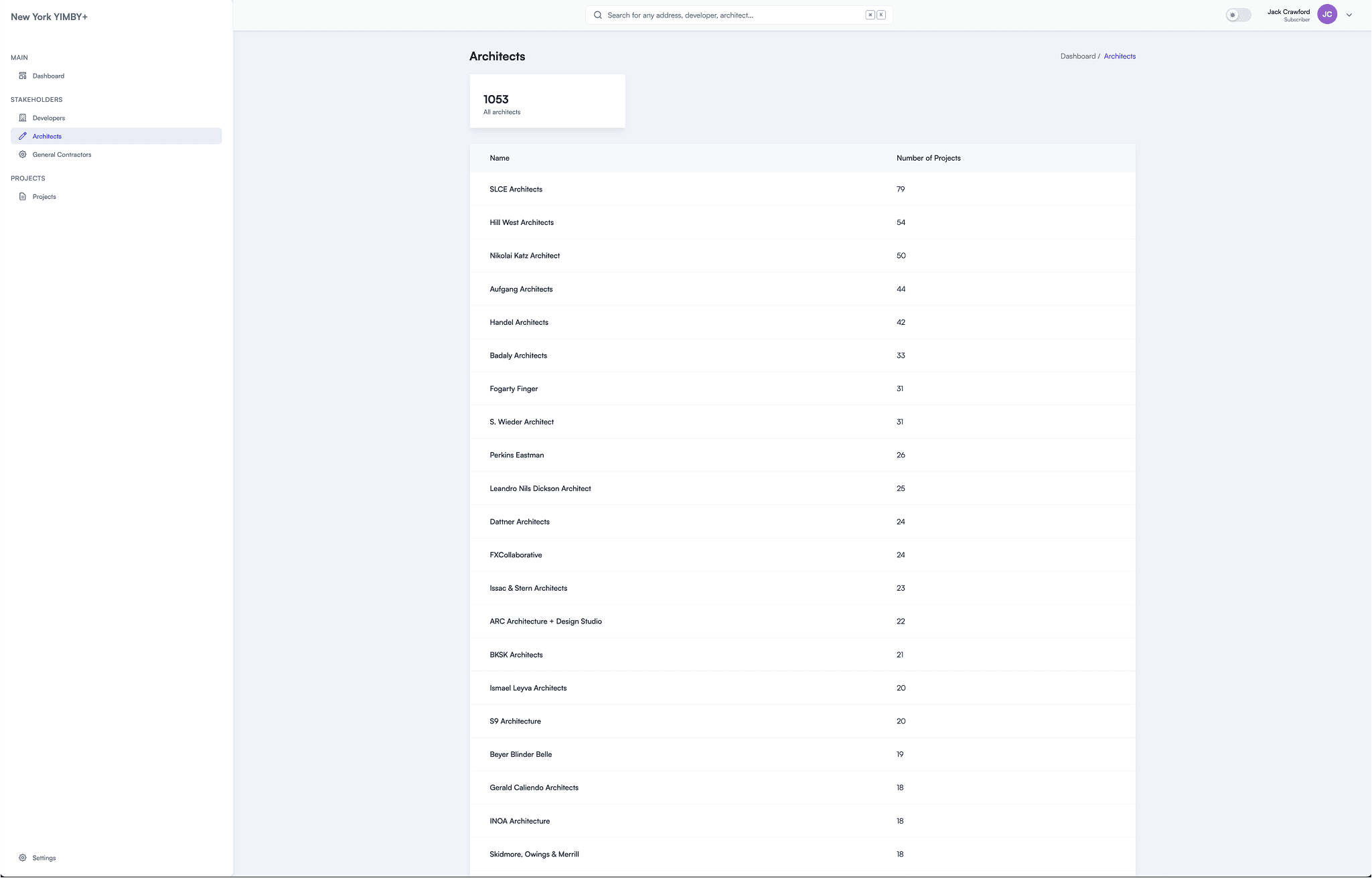Sort by Name column header
Screen dimensions: 1372x878
(x=499, y=158)
